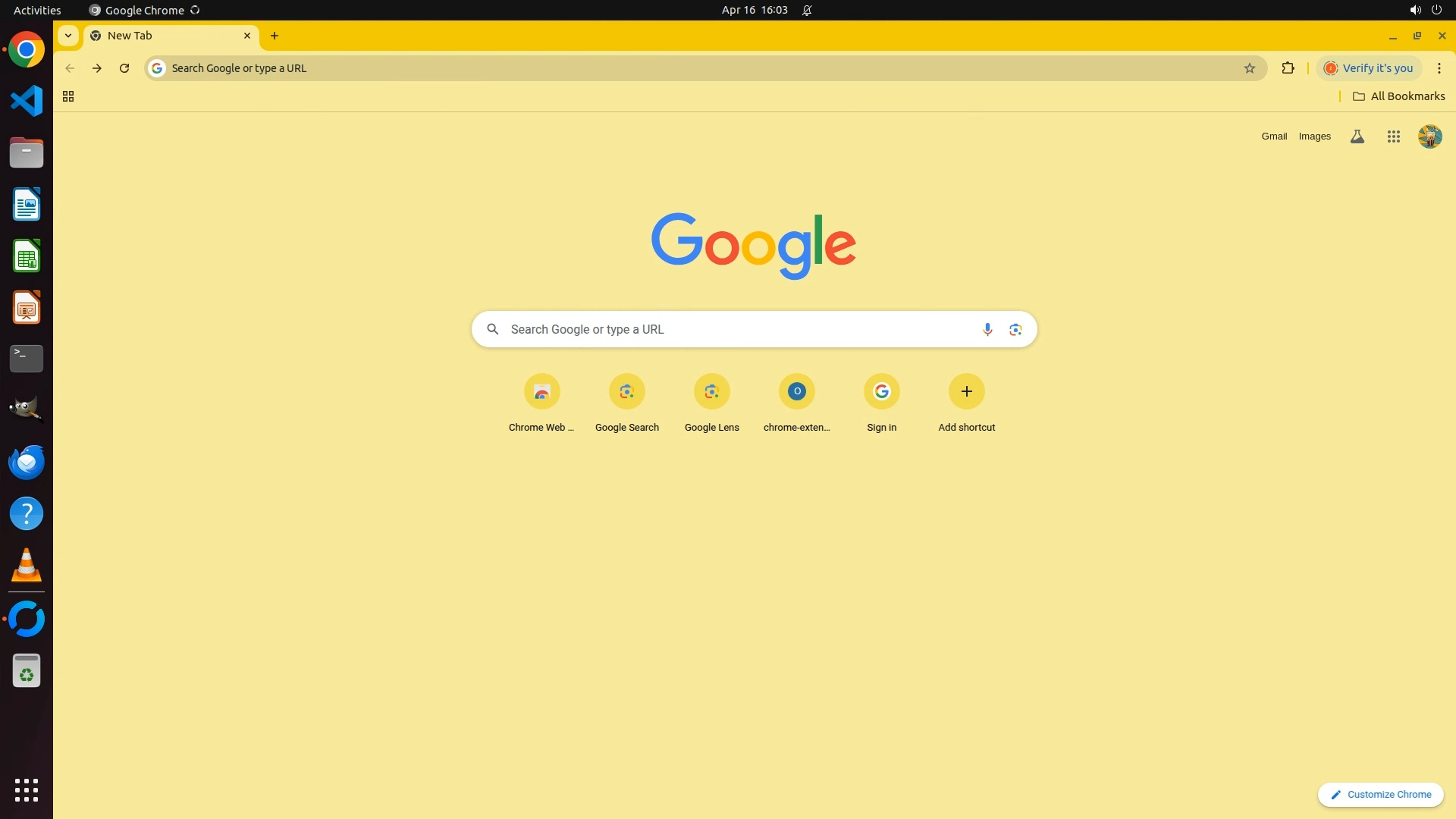Open Google account profile picture
Viewport: 1456px width, 819px height.
click(x=1429, y=136)
